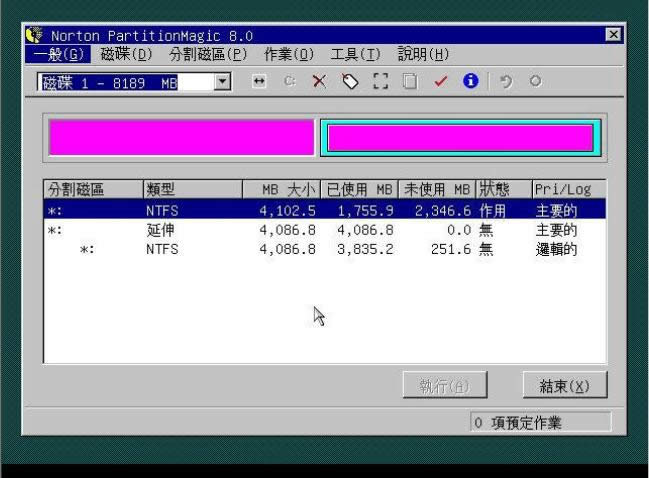Open the disk selection dropdown arrow

coord(222,83)
